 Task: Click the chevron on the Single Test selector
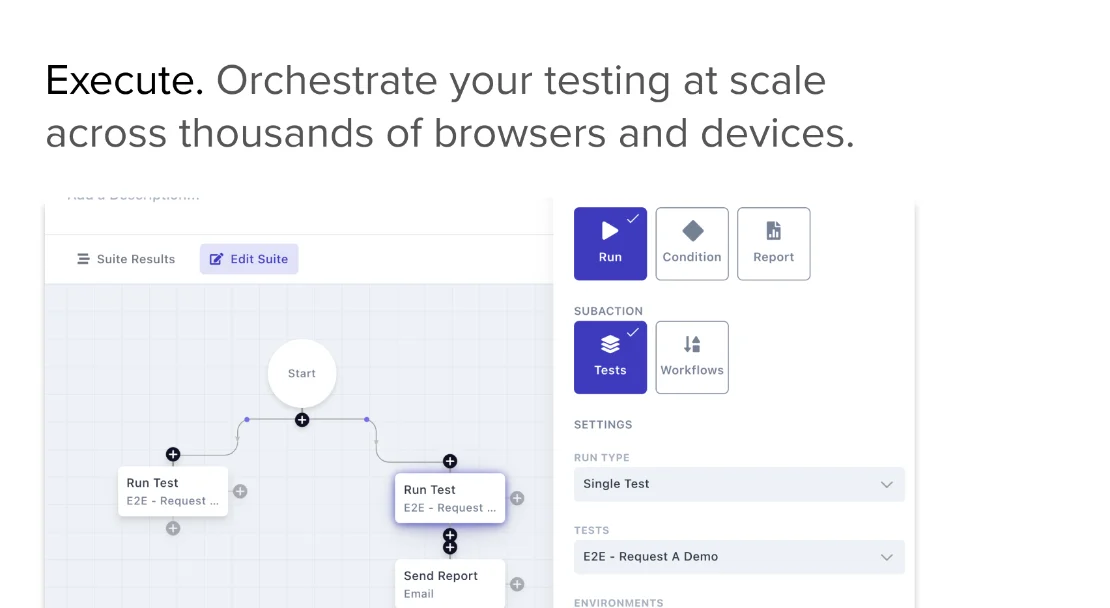point(886,484)
